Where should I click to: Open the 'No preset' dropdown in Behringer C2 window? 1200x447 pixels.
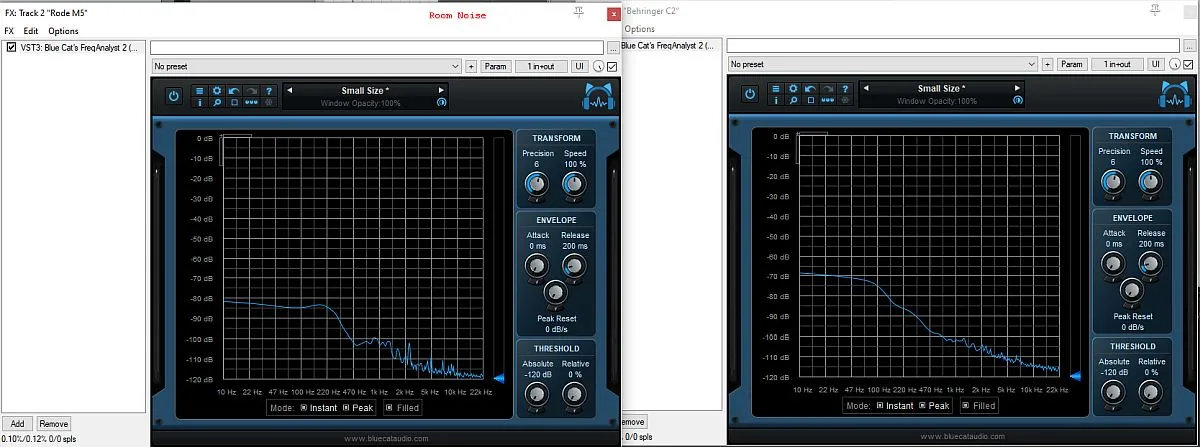(881, 64)
